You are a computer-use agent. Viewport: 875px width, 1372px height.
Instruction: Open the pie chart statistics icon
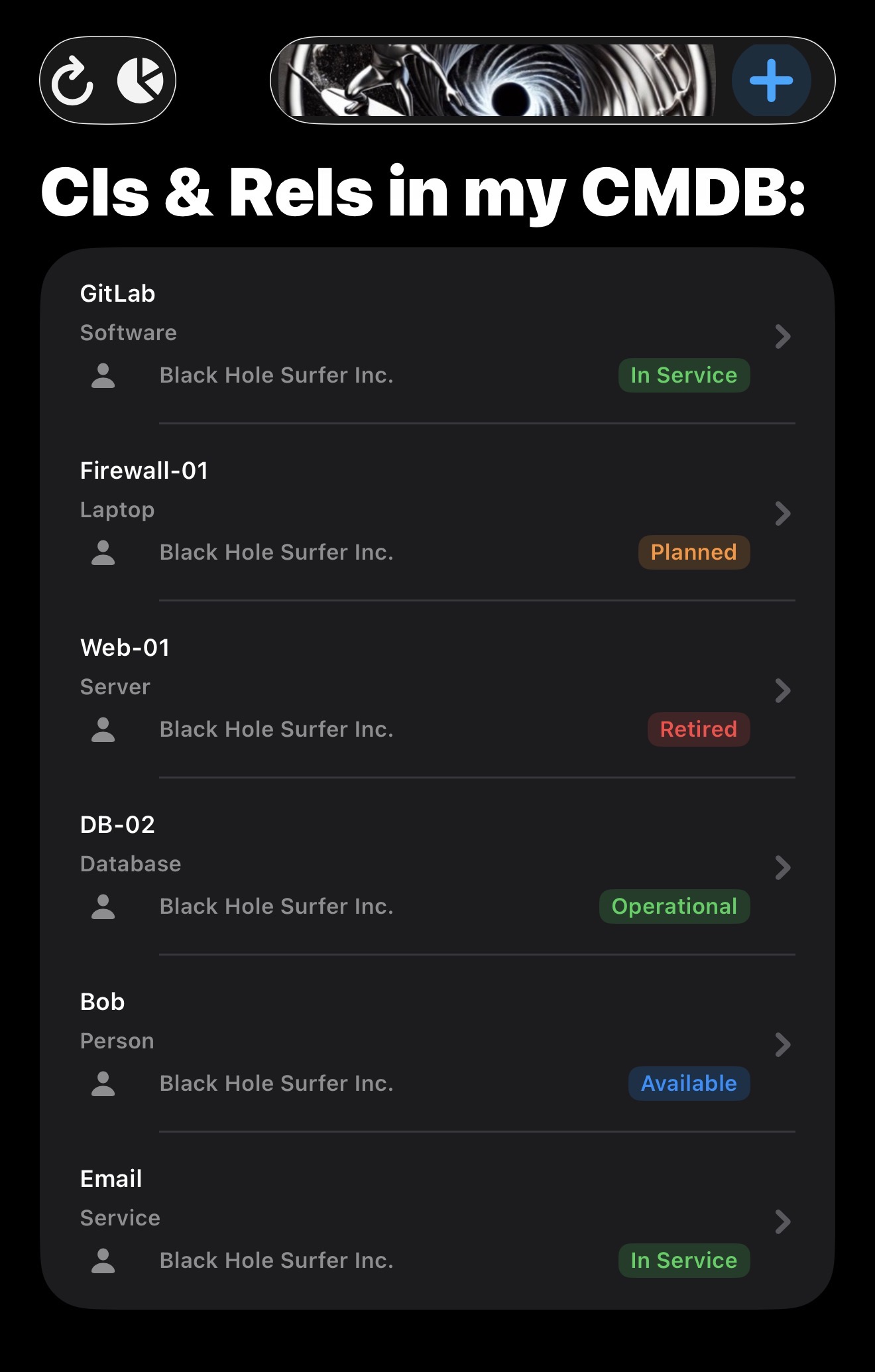pos(141,81)
